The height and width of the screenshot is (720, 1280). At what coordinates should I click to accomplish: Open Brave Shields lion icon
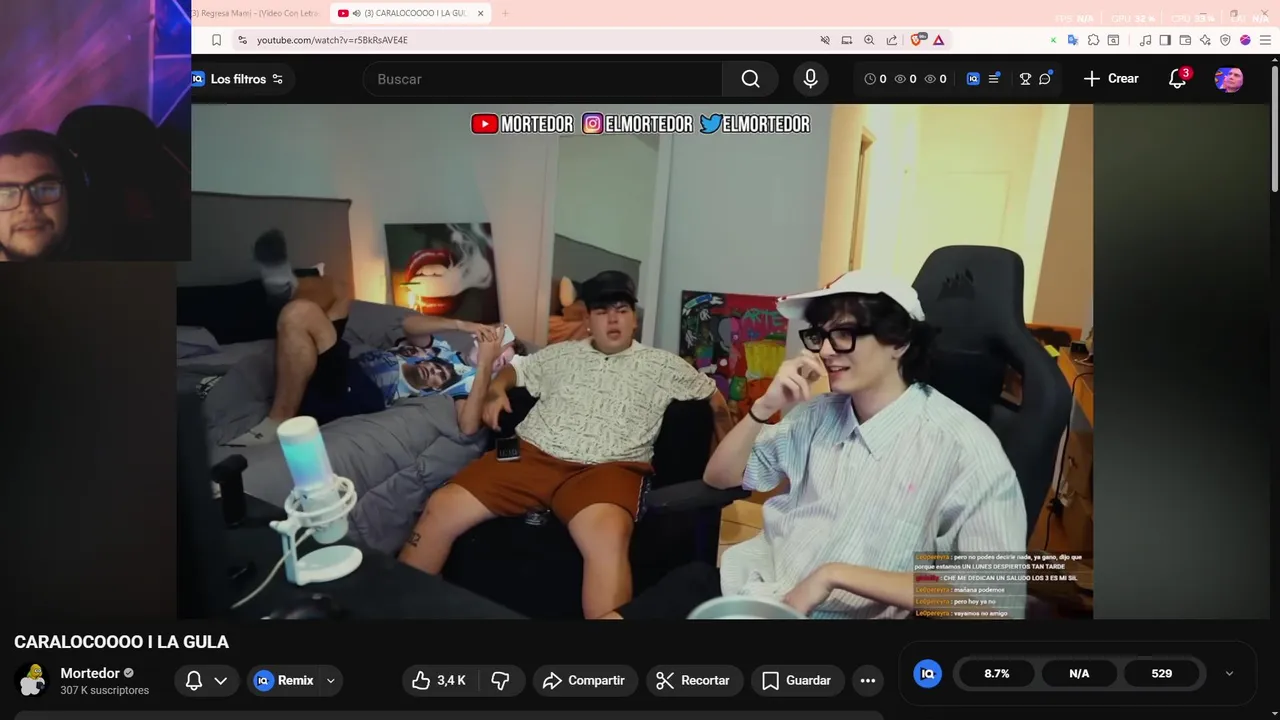pos(917,40)
